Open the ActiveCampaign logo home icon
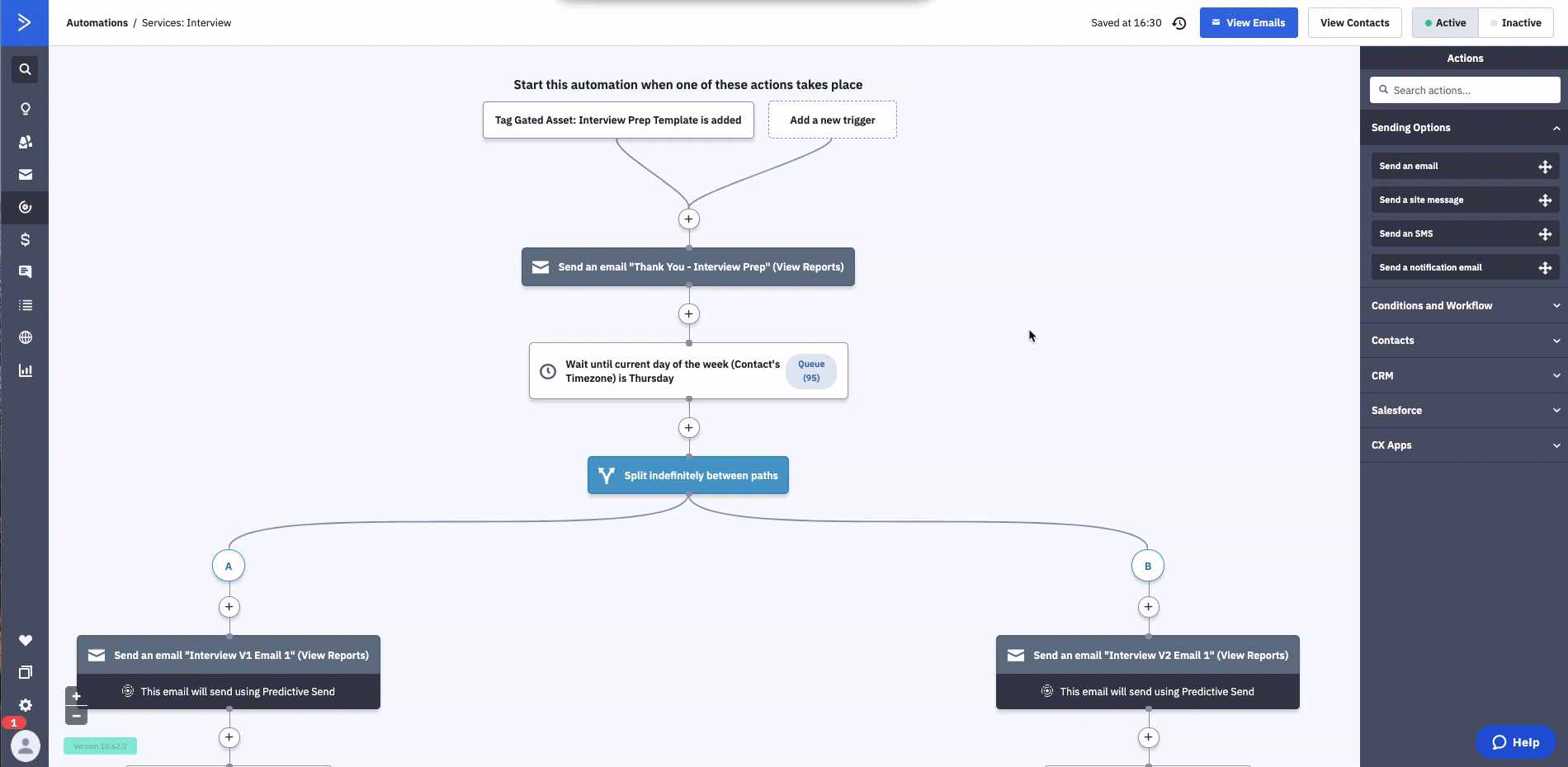 tap(25, 22)
